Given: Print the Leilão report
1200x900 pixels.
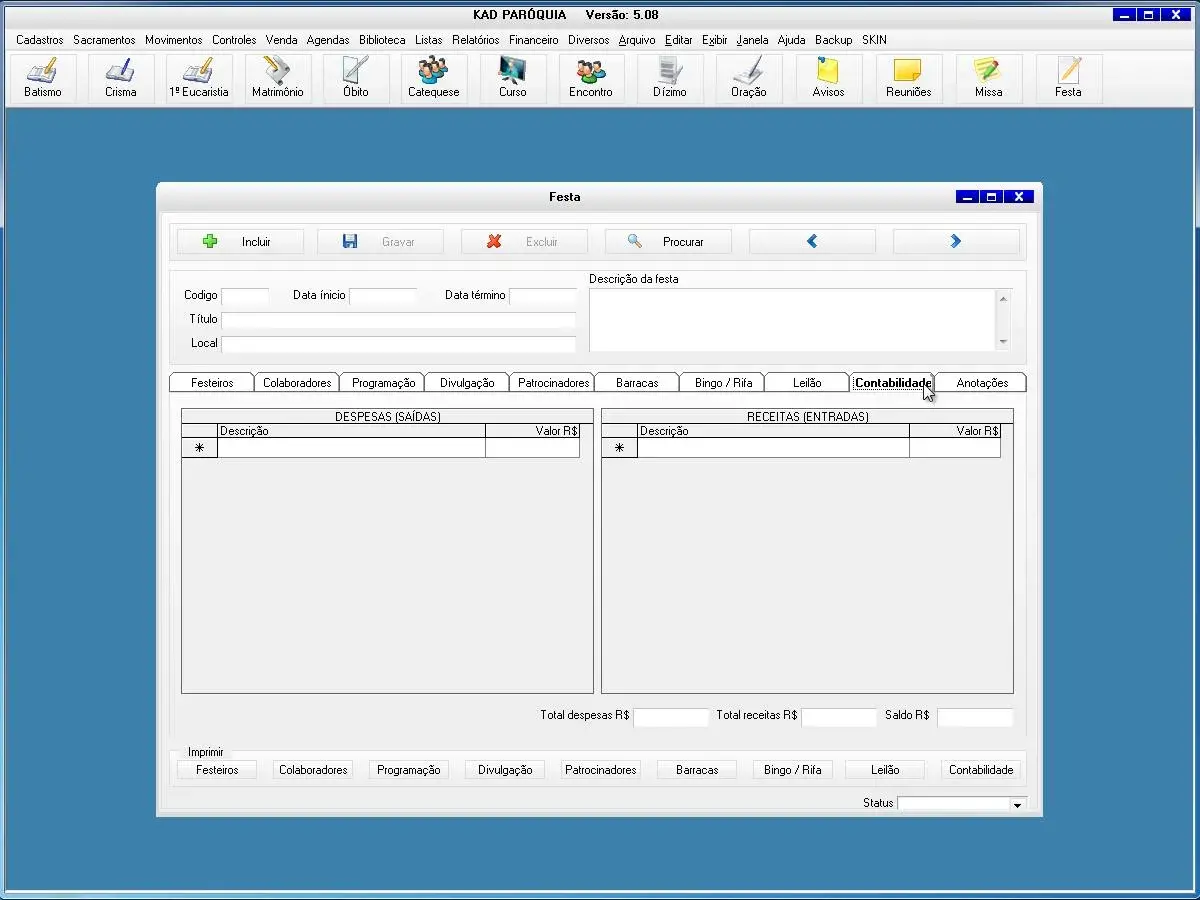Looking at the screenshot, I should 885,770.
